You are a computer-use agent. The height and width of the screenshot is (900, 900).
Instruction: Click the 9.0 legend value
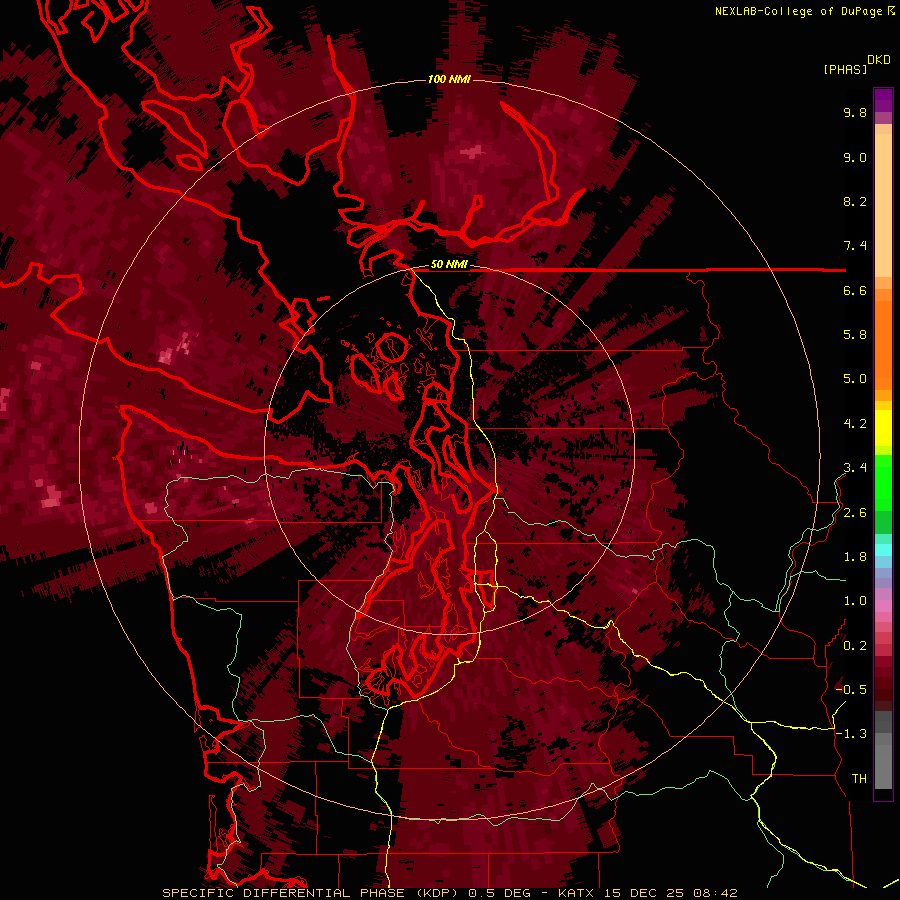pos(855,157)
